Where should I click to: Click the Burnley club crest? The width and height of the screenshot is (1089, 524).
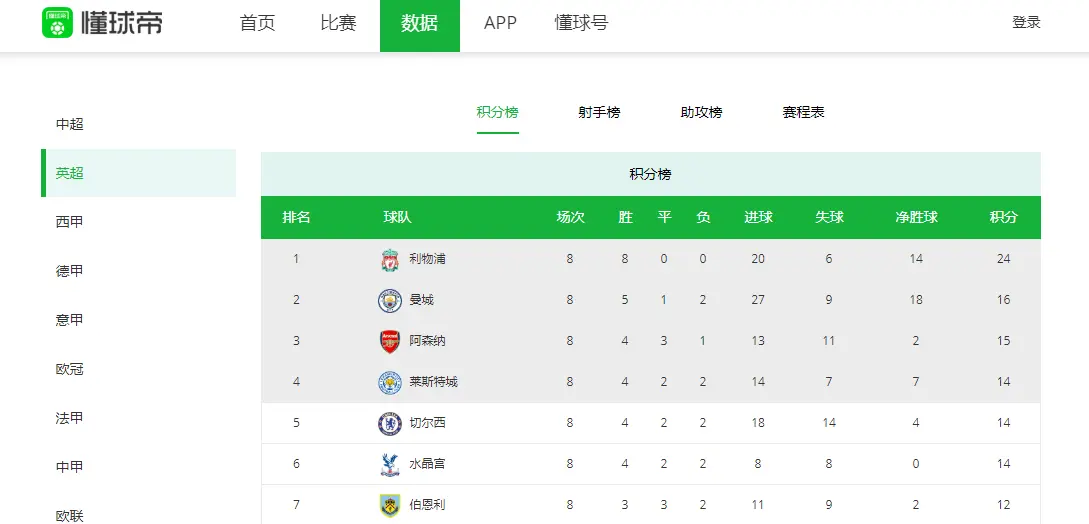click(390, 506)
